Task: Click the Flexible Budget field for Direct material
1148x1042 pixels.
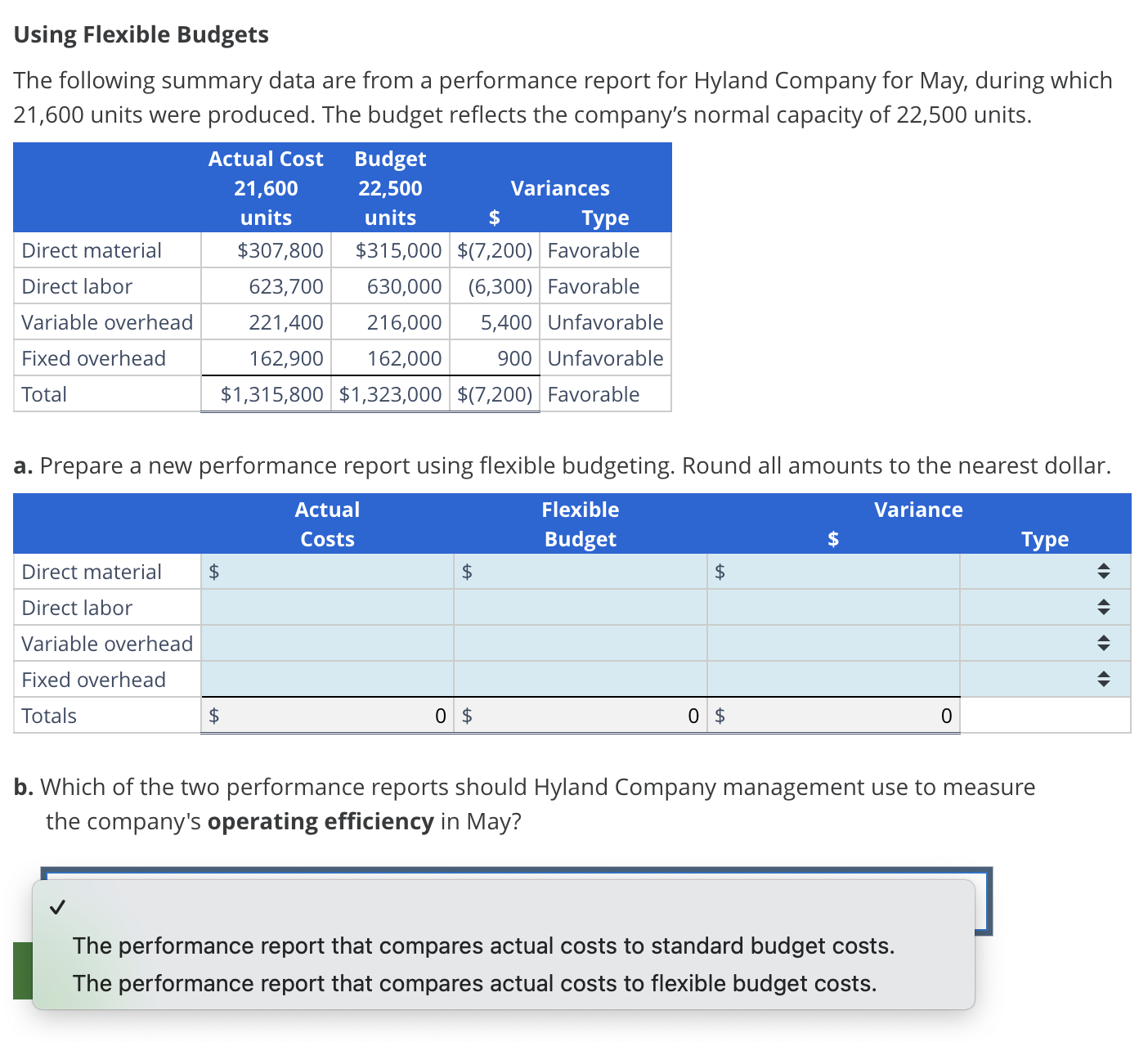Action: pyautogui.click(x=581, y=571)
